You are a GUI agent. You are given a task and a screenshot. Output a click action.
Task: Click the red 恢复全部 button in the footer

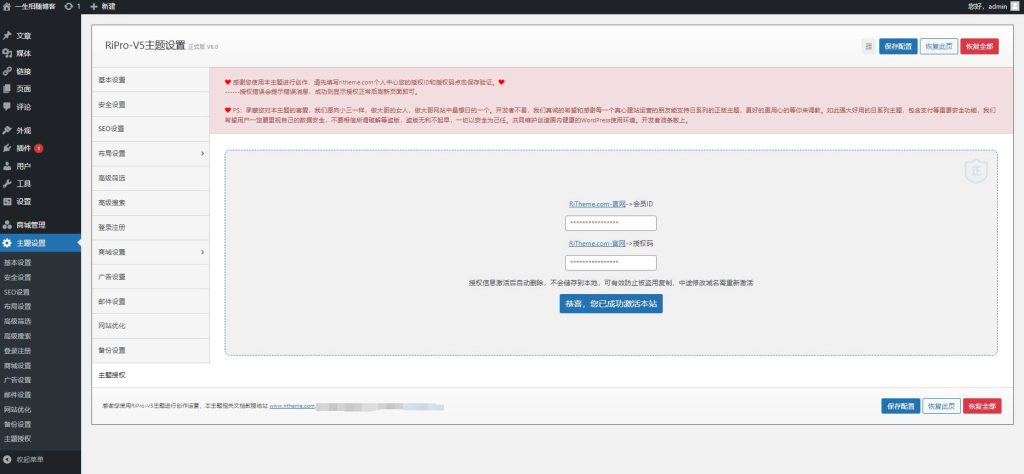click(982, 406)
